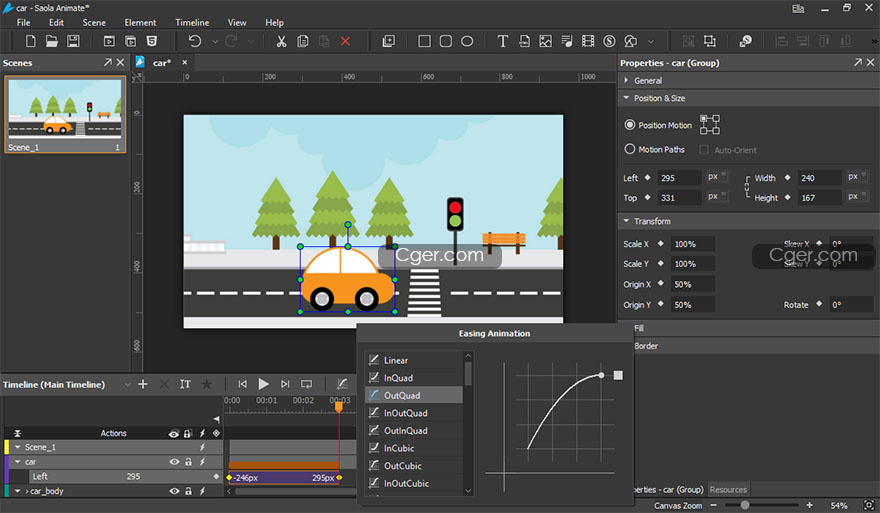This screenshot has width=880, height=513.
Task: Toggle Left keyframe diamond in Properties
Action: [x=648, y=177]
